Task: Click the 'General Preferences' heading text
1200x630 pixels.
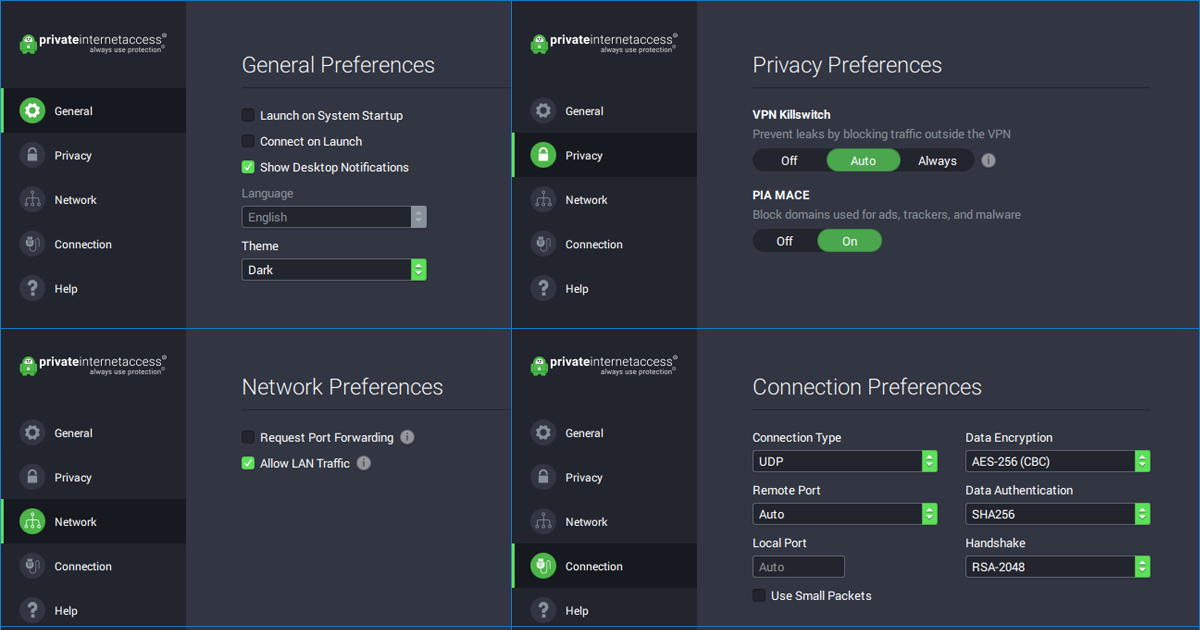Action: click(x=338, y=65)
